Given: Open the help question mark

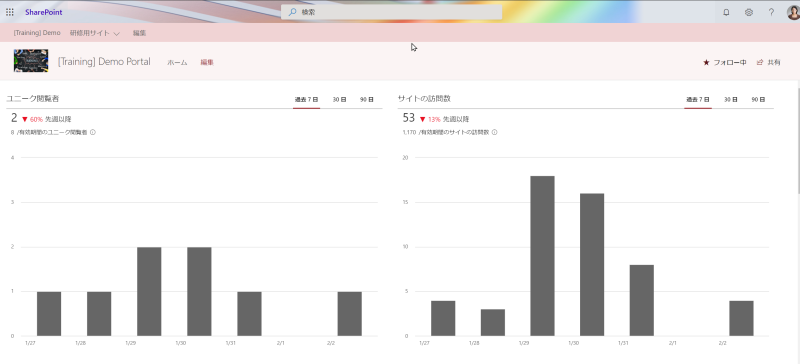Looking at the screenshot, I should [771, 12].
